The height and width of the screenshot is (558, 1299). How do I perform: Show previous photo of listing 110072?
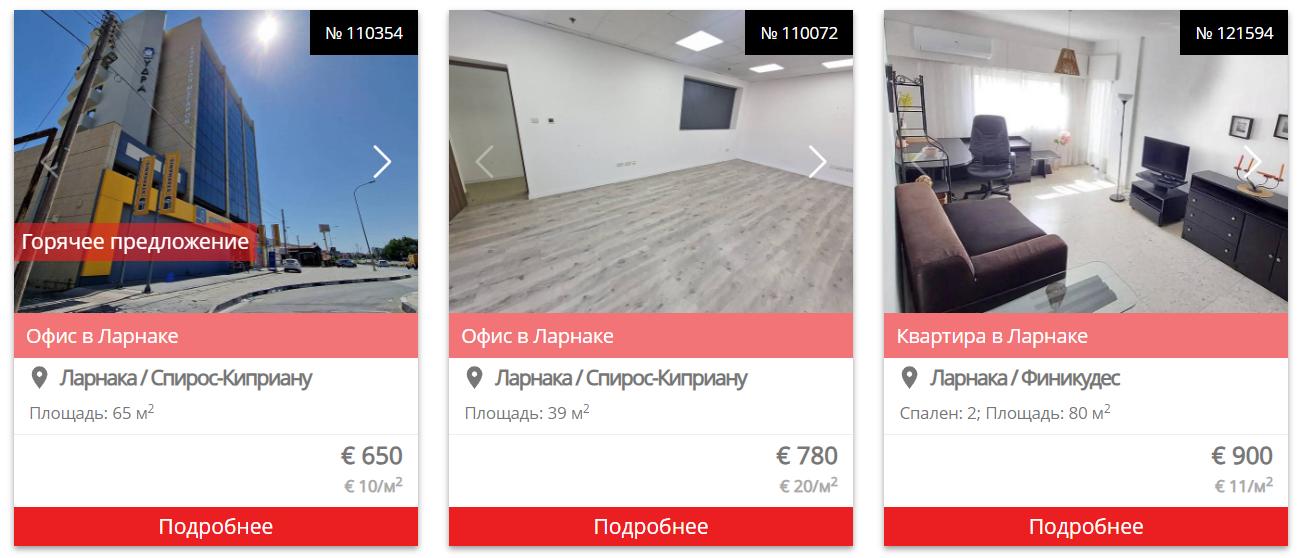pyautogui.click(x=485, y=162)
